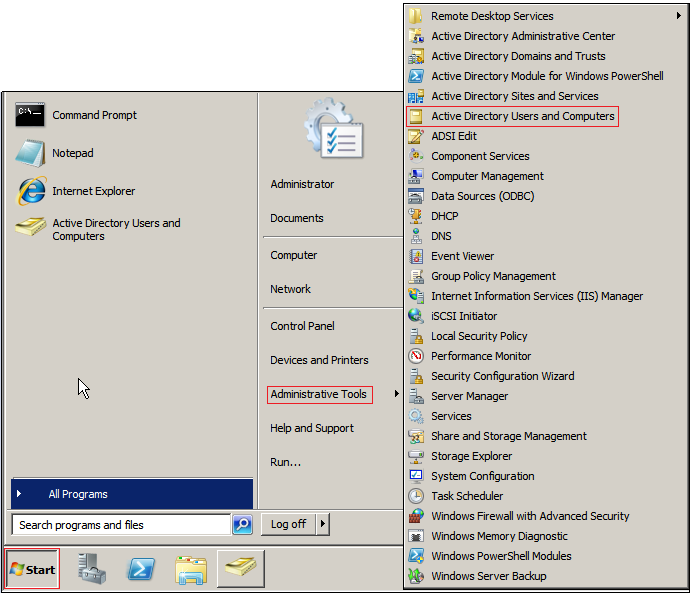Click the Component Services icon

416,156
